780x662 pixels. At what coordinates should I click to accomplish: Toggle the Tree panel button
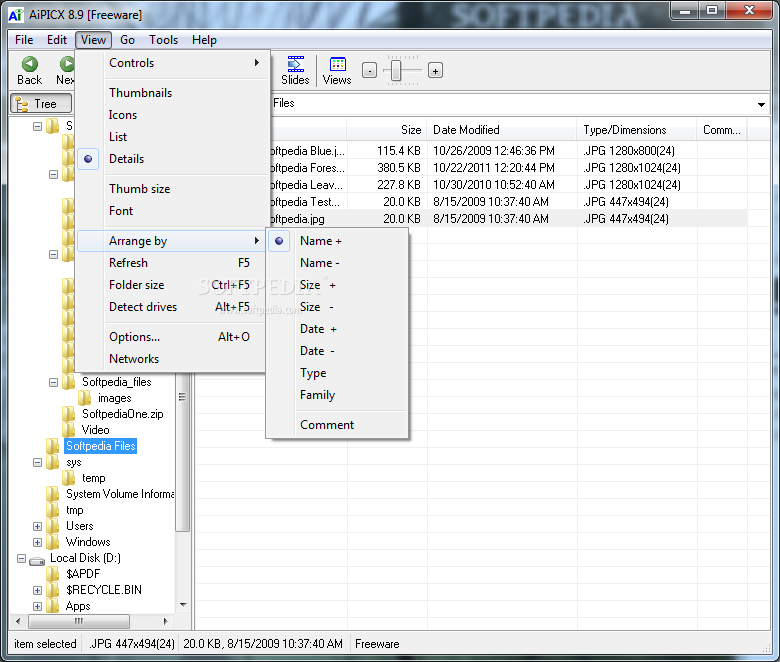tap(41, 103)
